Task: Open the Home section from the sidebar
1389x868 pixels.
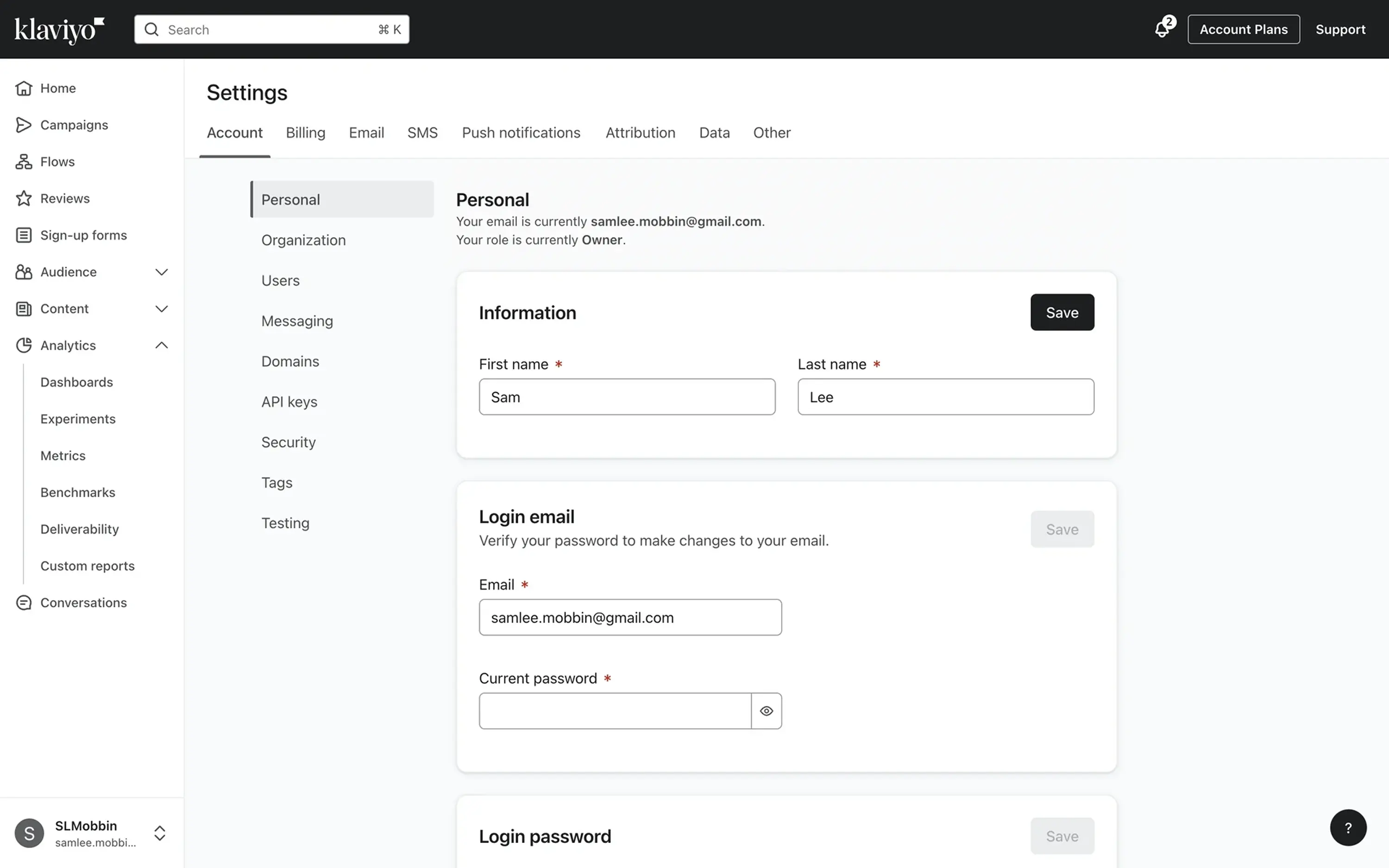Action: pyautogui.click(x=57, y=88)
